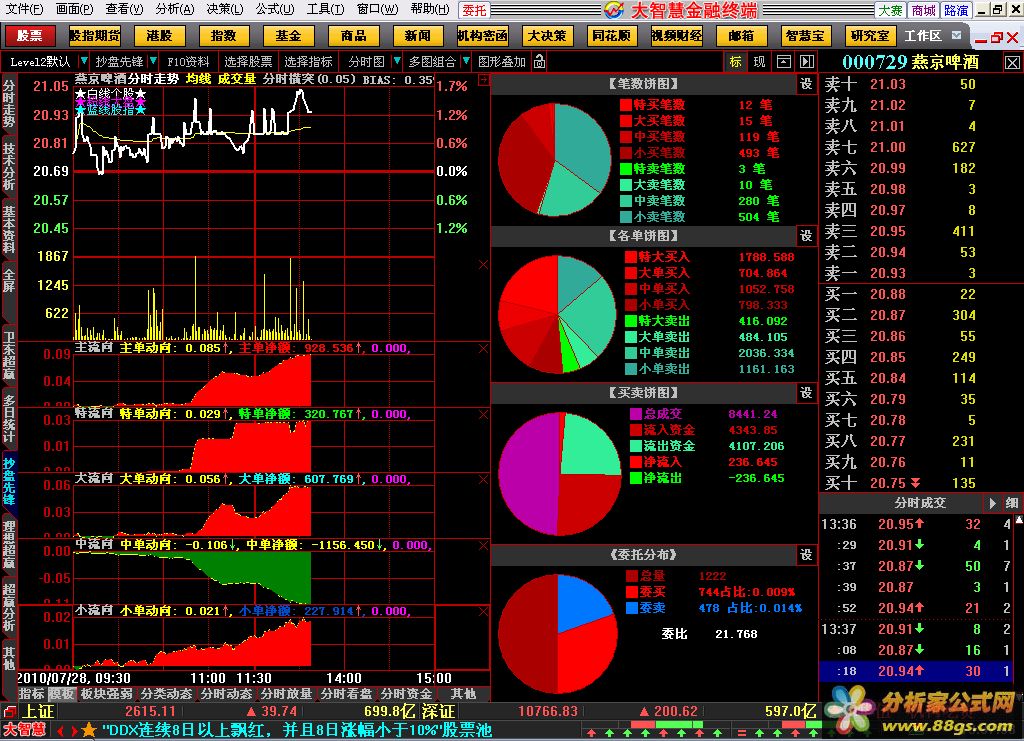This screenshot has width=1024, height=741.
Task: Click the 选择指标 button
Action: (308, 61)
